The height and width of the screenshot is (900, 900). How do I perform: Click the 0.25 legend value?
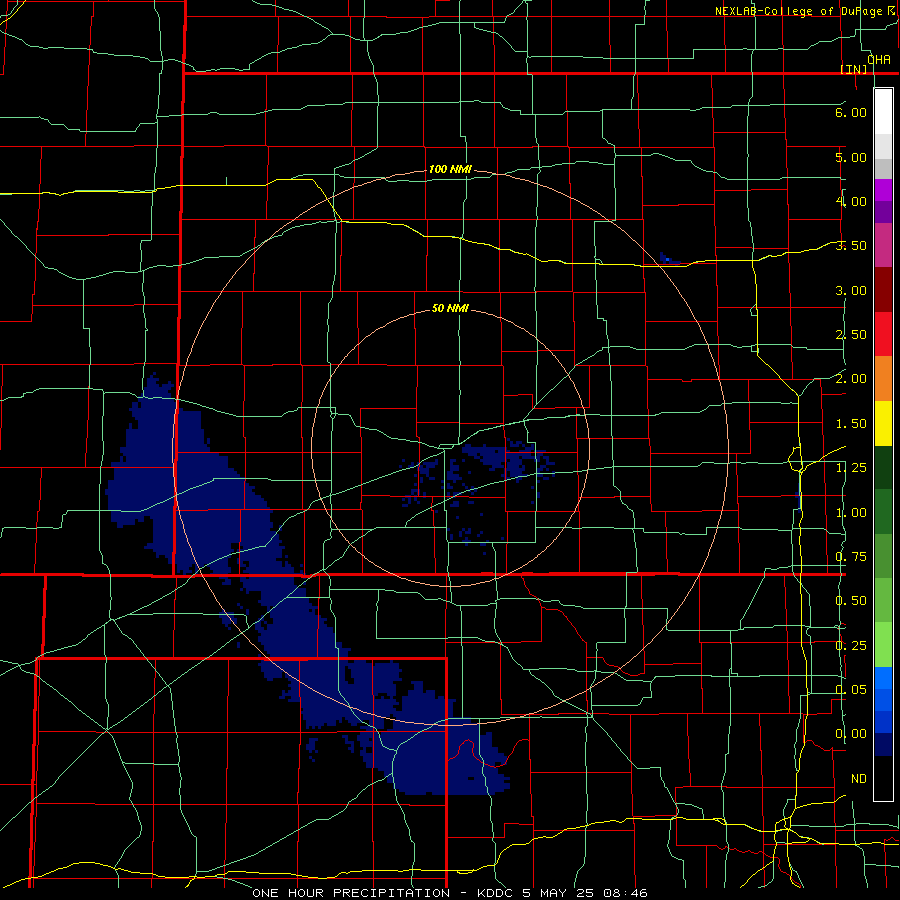tap(851, 646)
